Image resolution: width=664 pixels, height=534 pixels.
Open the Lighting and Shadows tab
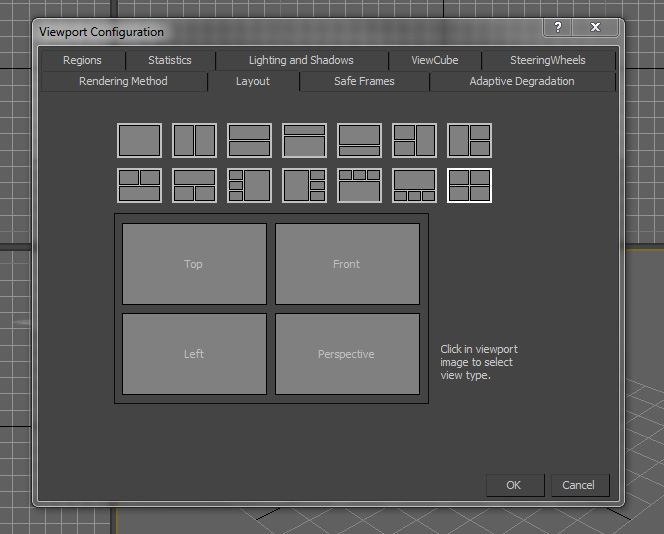(x=302, y=60)
